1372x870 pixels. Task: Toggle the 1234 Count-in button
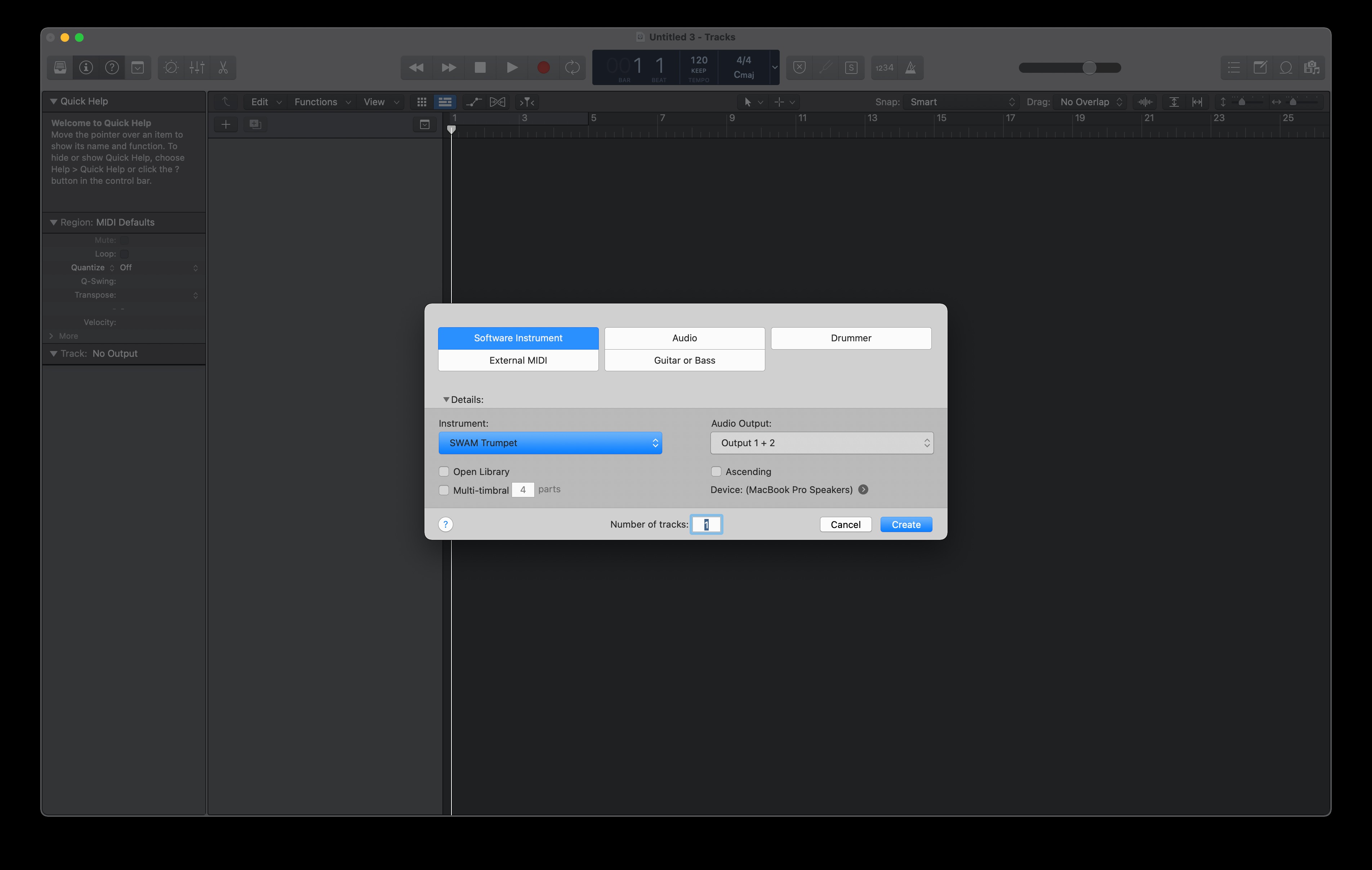[884, 68]
